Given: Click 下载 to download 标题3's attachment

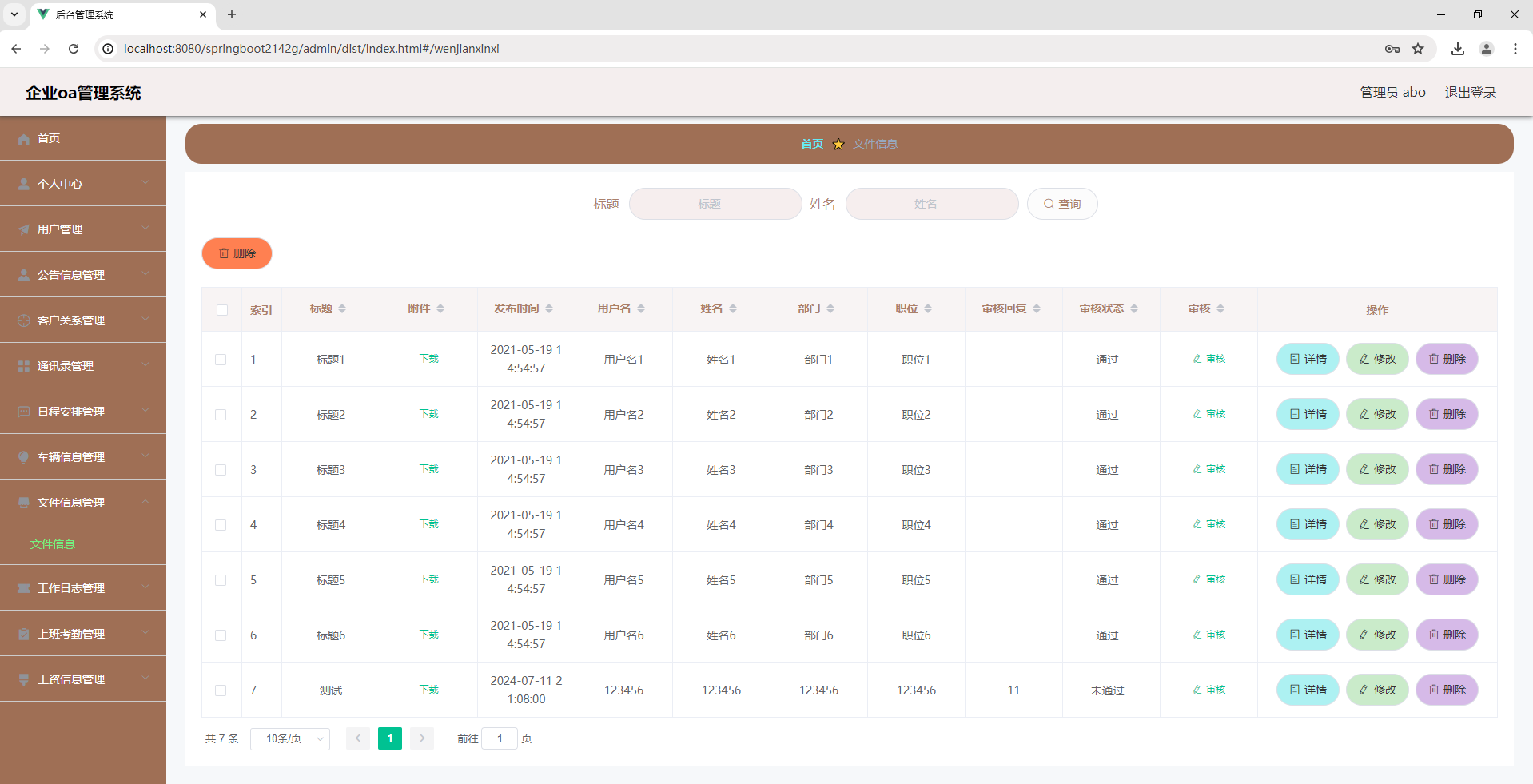Looking at the screenshot, I should 428,469.
